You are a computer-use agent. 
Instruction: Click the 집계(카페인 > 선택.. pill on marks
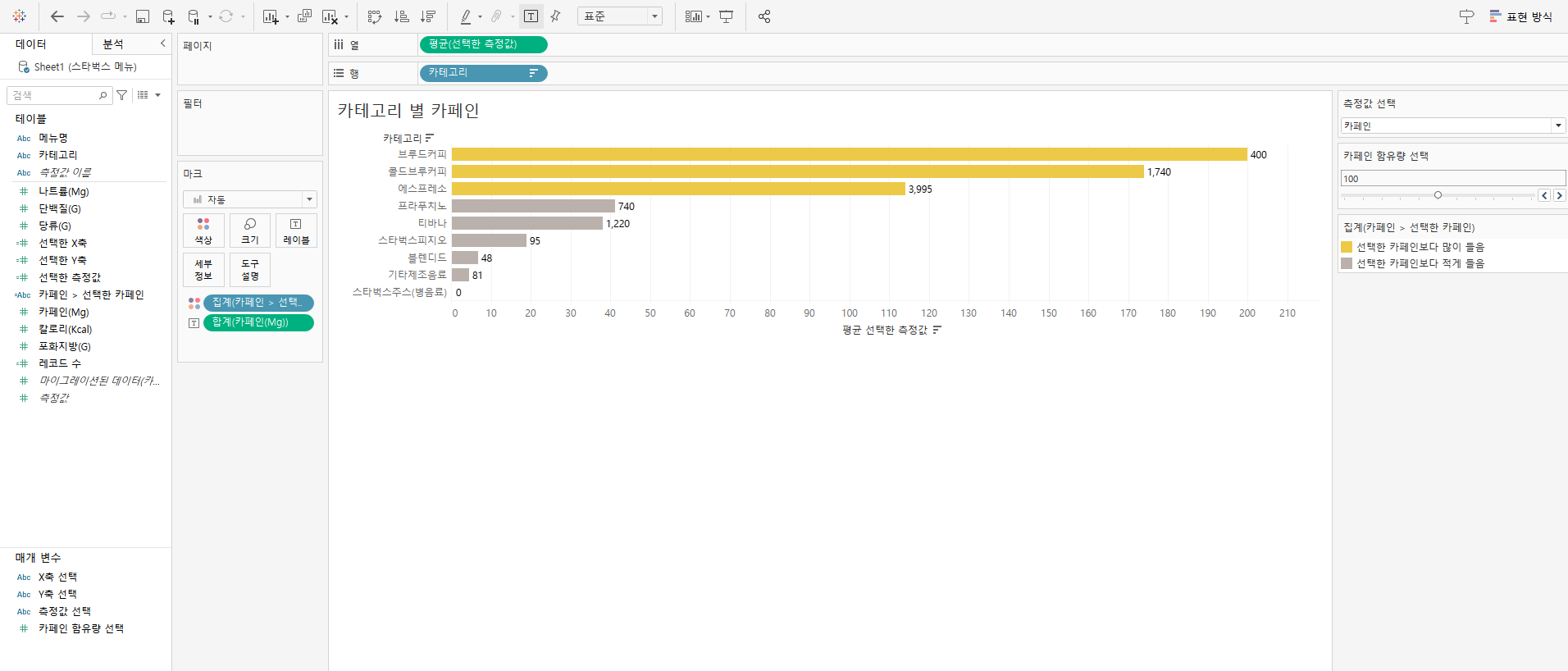click(258, 303)
